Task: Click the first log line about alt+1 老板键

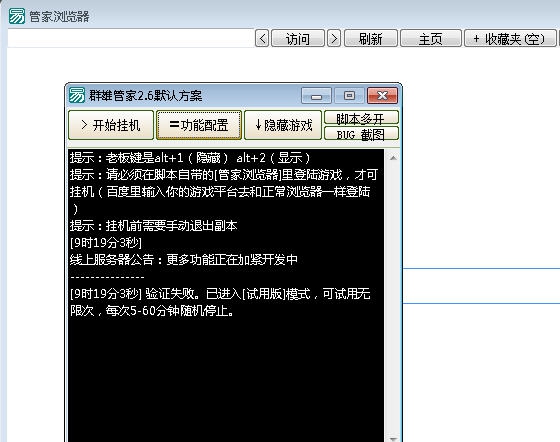Action: coord(190,157)
